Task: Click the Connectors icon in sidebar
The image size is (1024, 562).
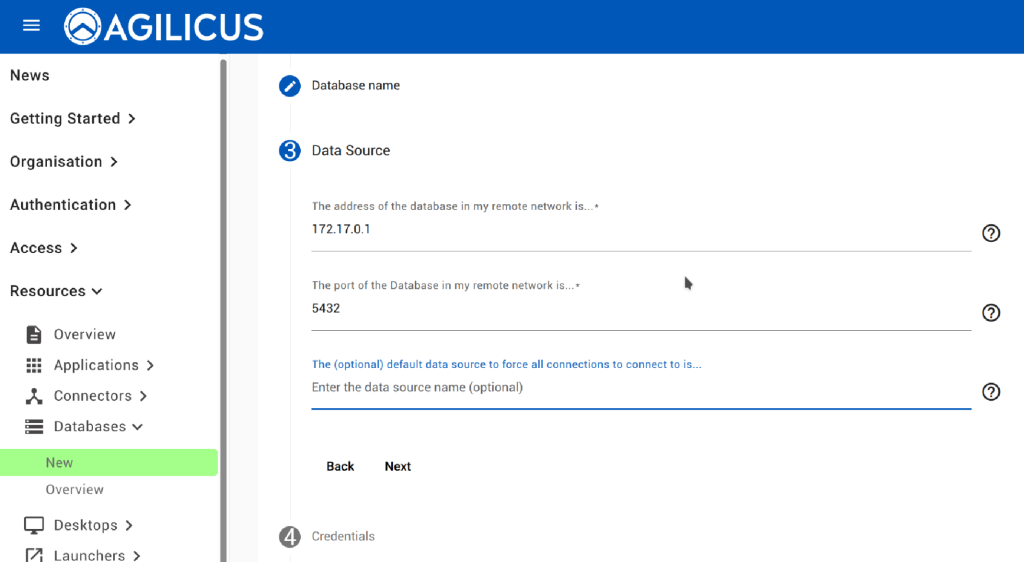Action: 34,396
